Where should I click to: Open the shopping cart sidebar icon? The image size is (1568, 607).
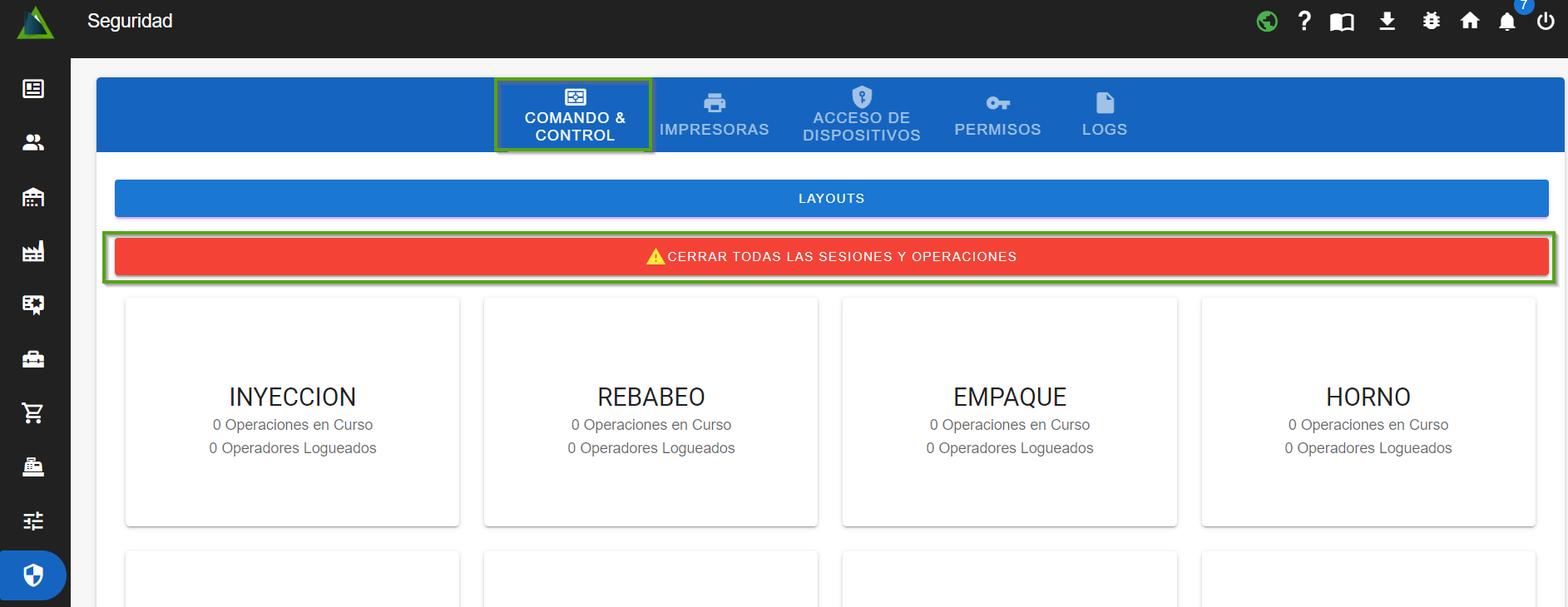point(33,412)
